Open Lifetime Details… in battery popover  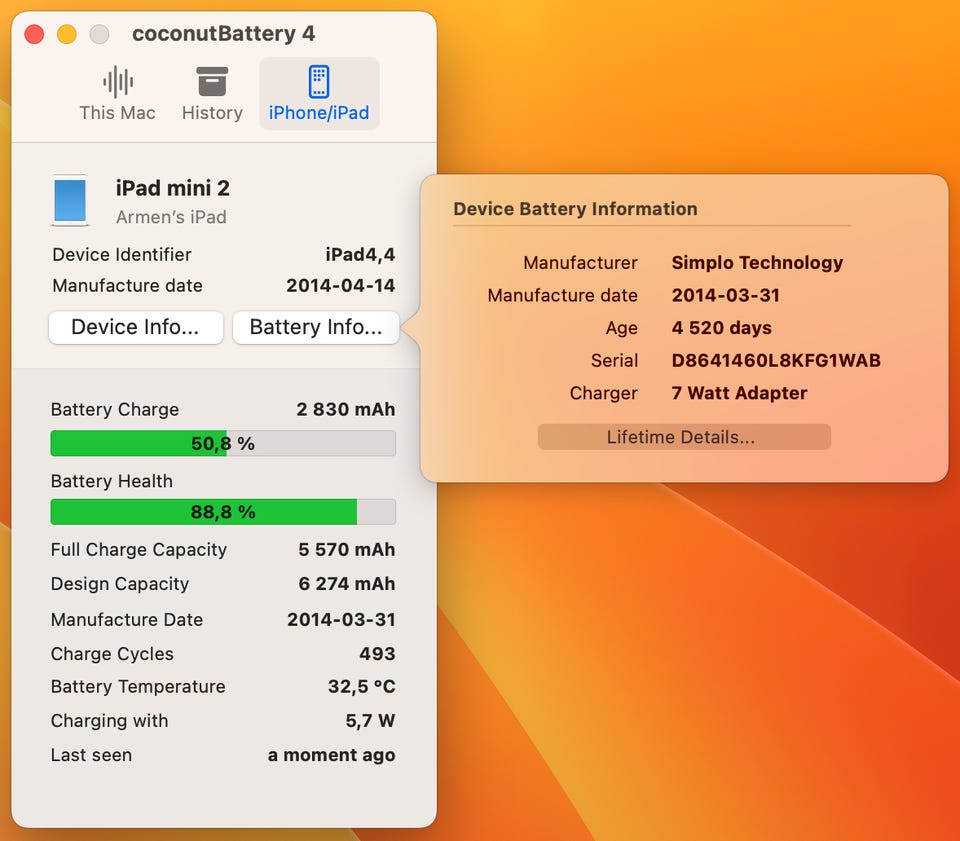pos(684,437)
